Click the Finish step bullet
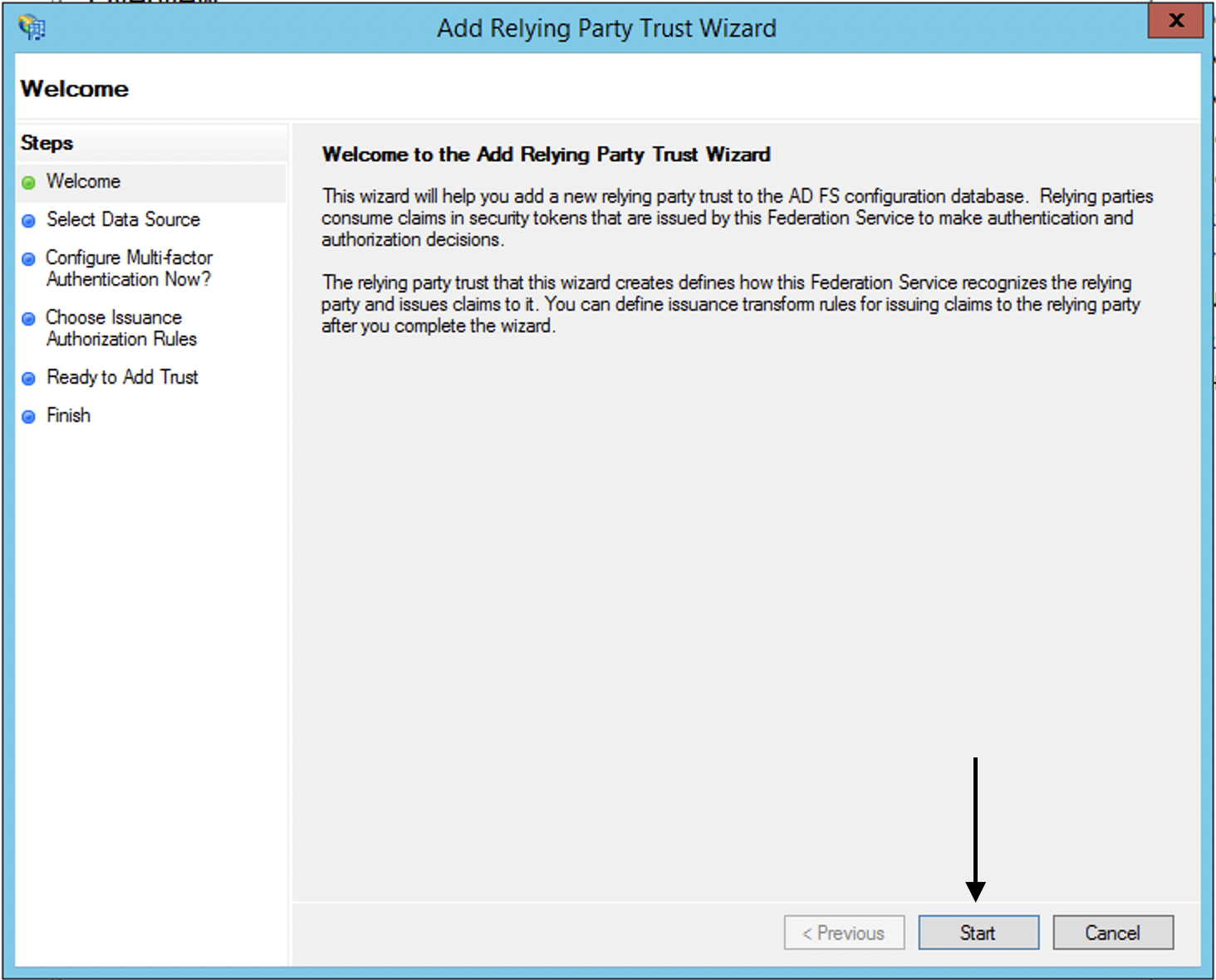Image resolution: width=1216 pixels, height=980 pixels. point(27,415)
